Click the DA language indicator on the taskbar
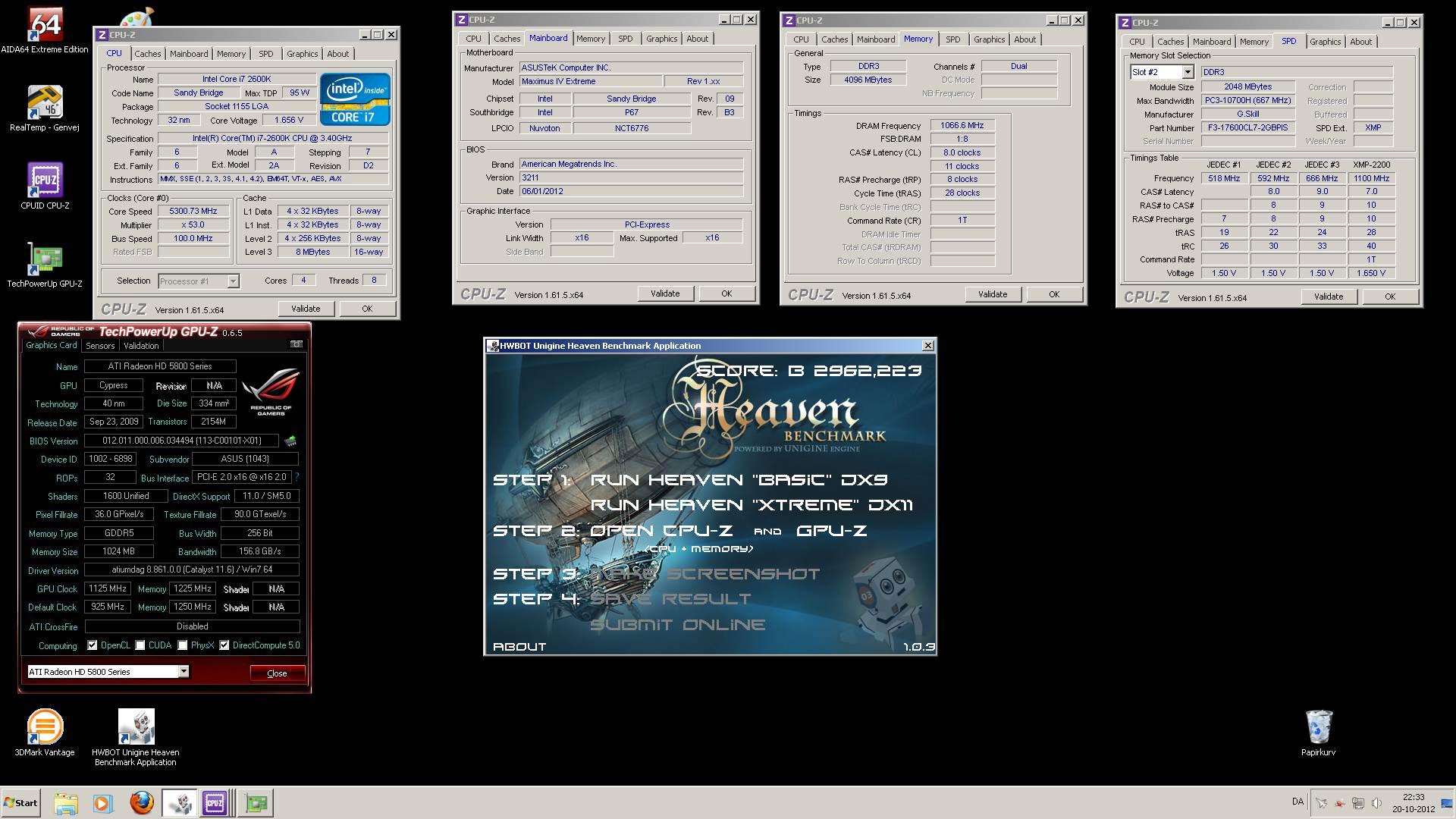This screenshot has width=1456, height=819. point(1298,802)
